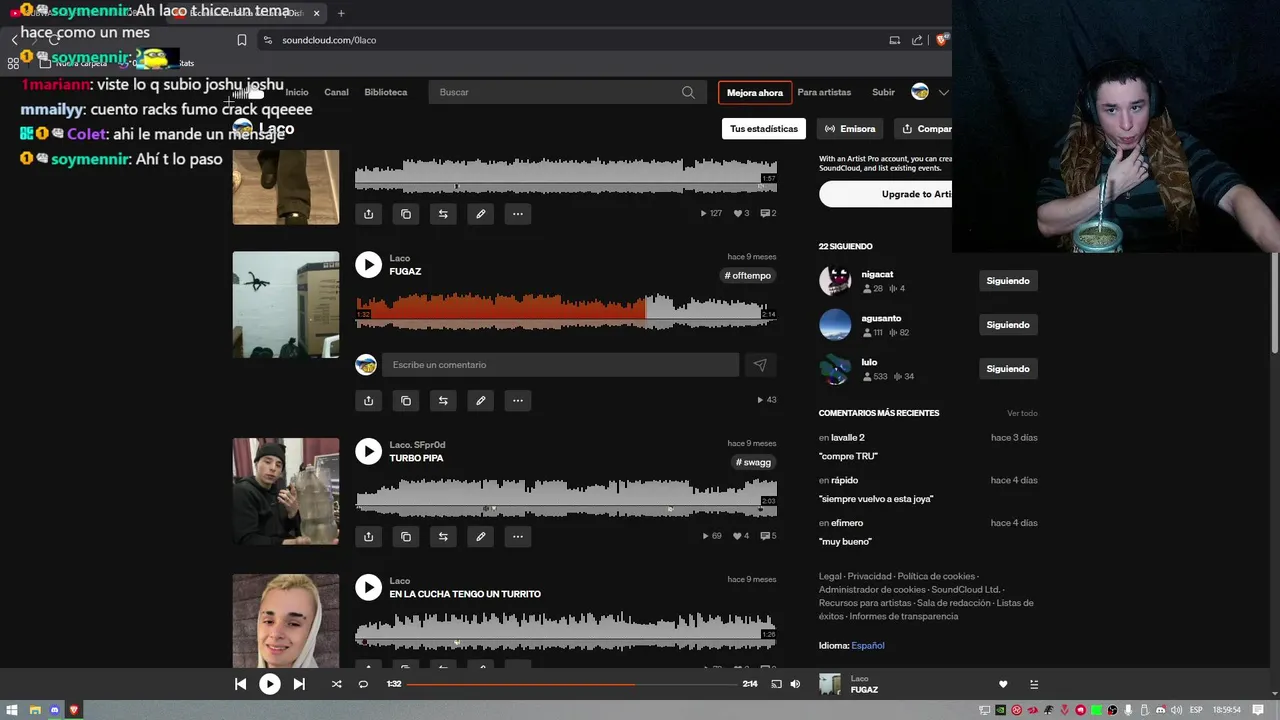Viewport: 1280px width, 720px height.
Task: Share the TURBO PIPA track
Action: pyautogui.click(x=368, y=536)
